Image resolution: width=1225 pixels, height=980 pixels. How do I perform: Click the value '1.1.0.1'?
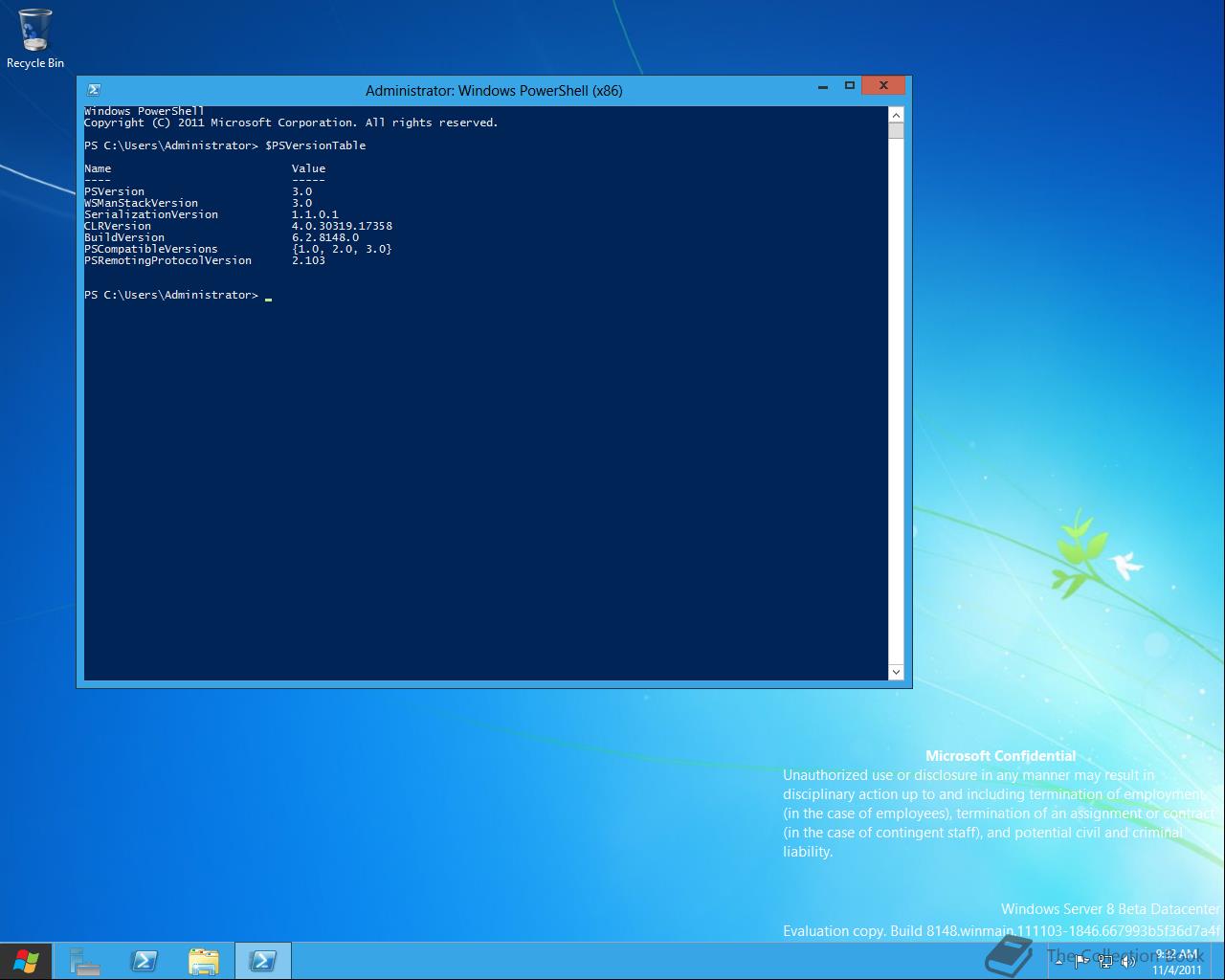pyautogui.click(x=315, y=214)
